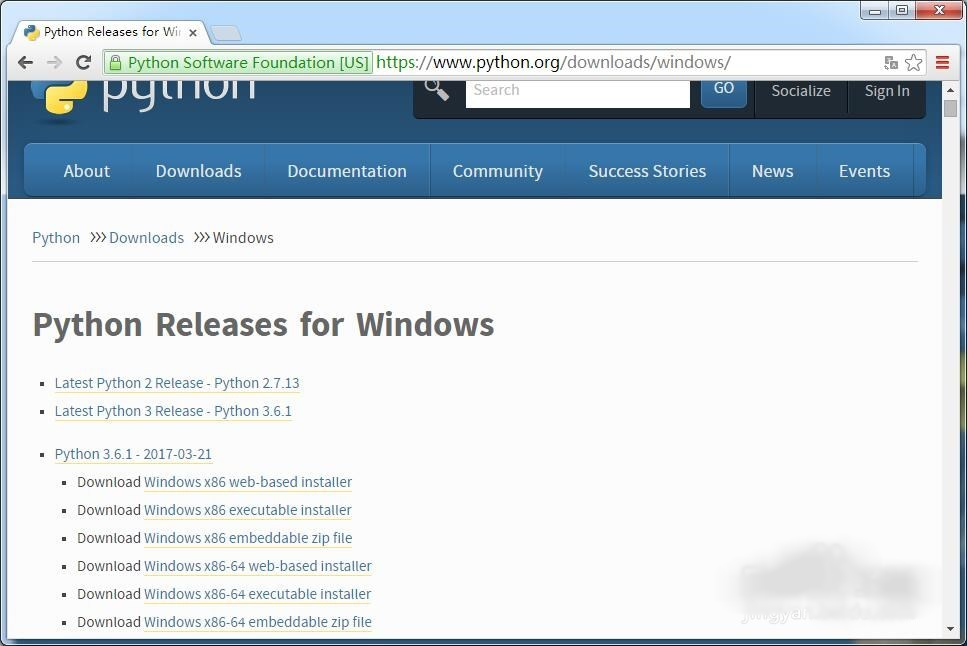Open the Community navigation item
Image resolution: width=967 pixels, height=646 pixels.
tap(498, 171)
